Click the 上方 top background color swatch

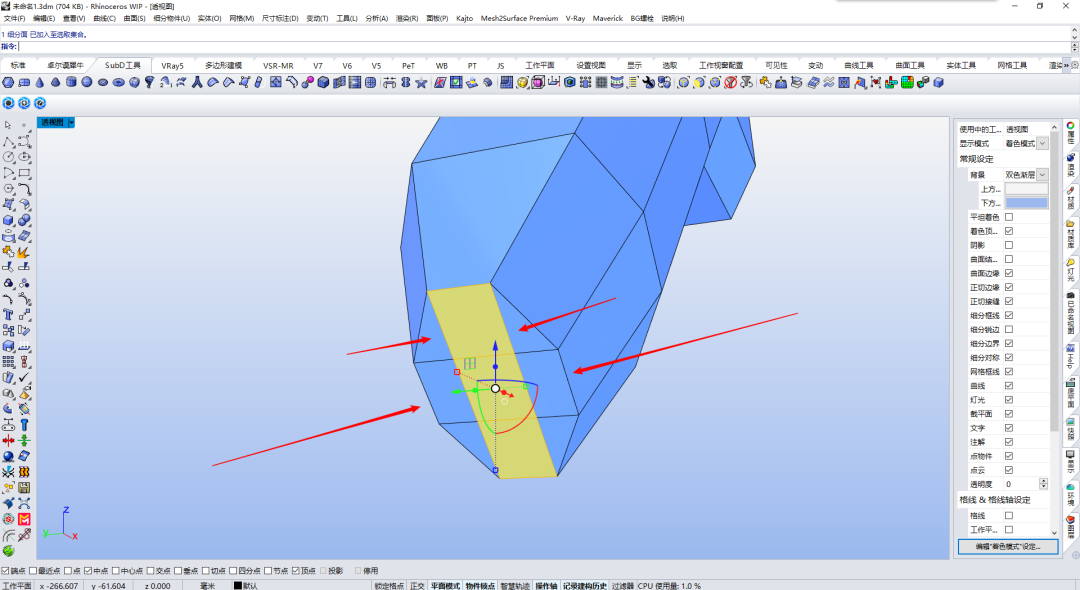coord(1026,189)
